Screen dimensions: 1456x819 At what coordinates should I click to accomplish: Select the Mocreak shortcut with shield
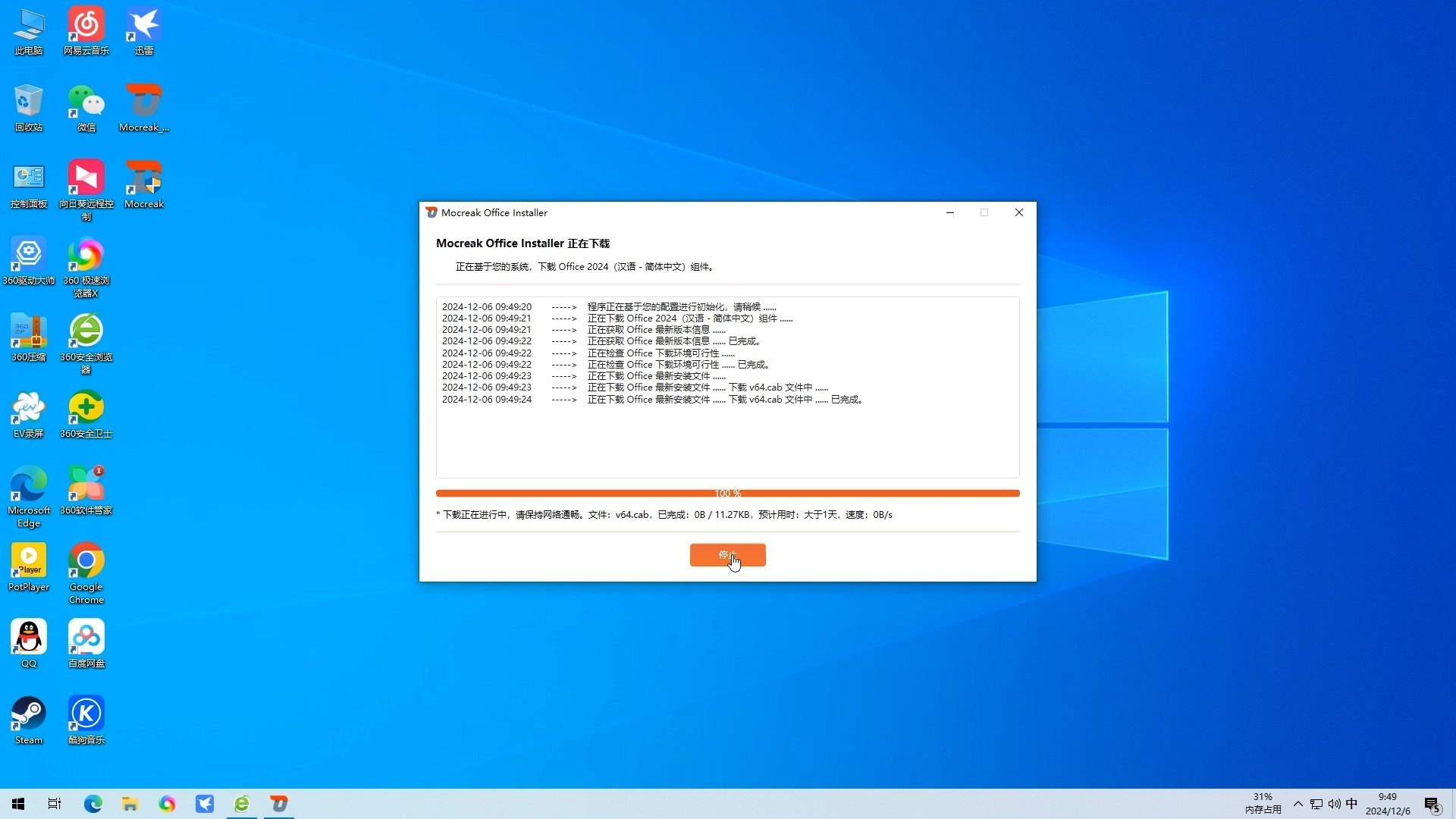[144, 185]
